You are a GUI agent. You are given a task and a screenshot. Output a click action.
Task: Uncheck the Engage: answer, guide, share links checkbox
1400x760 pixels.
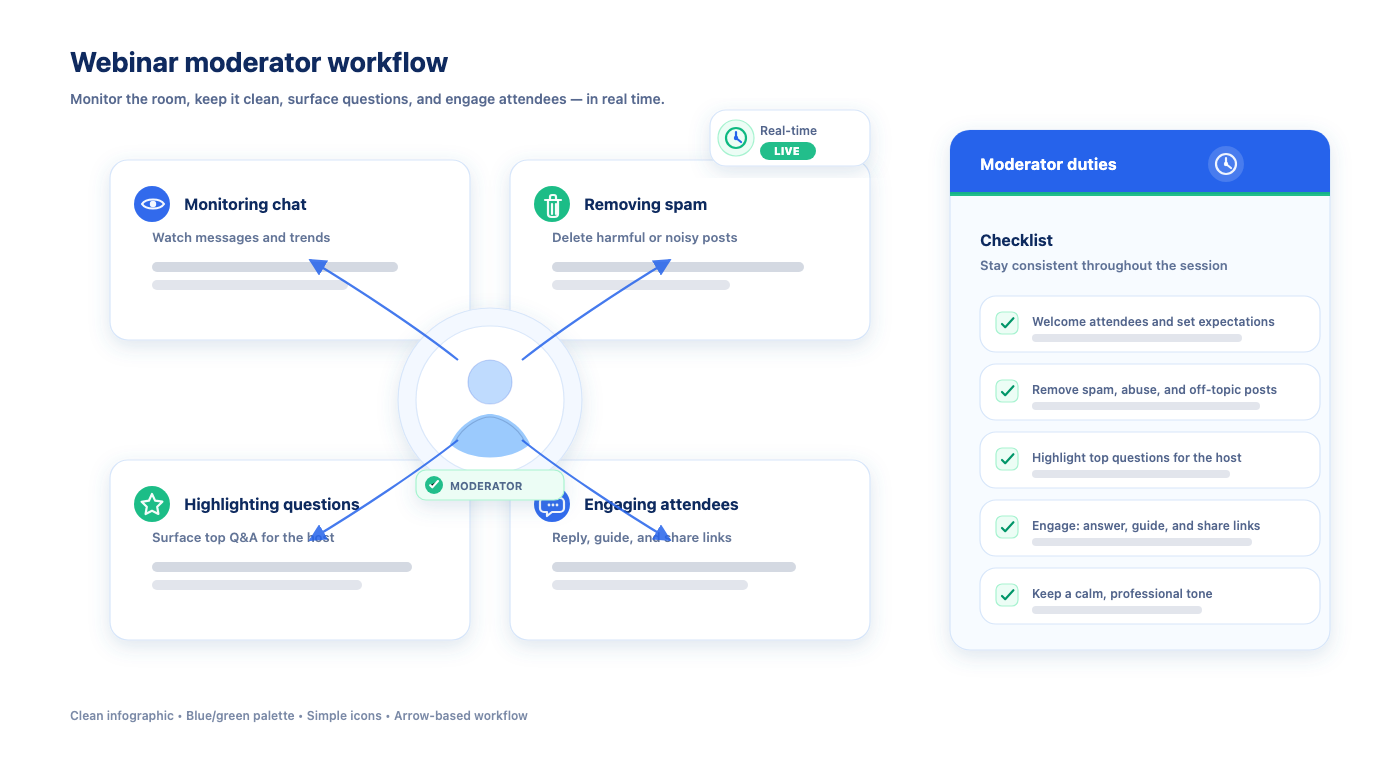tap(1007, 527)
